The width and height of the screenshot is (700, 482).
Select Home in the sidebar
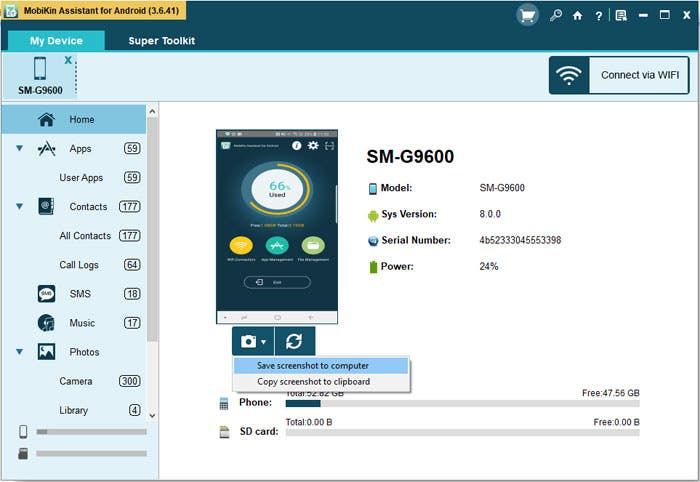(74, 119)
